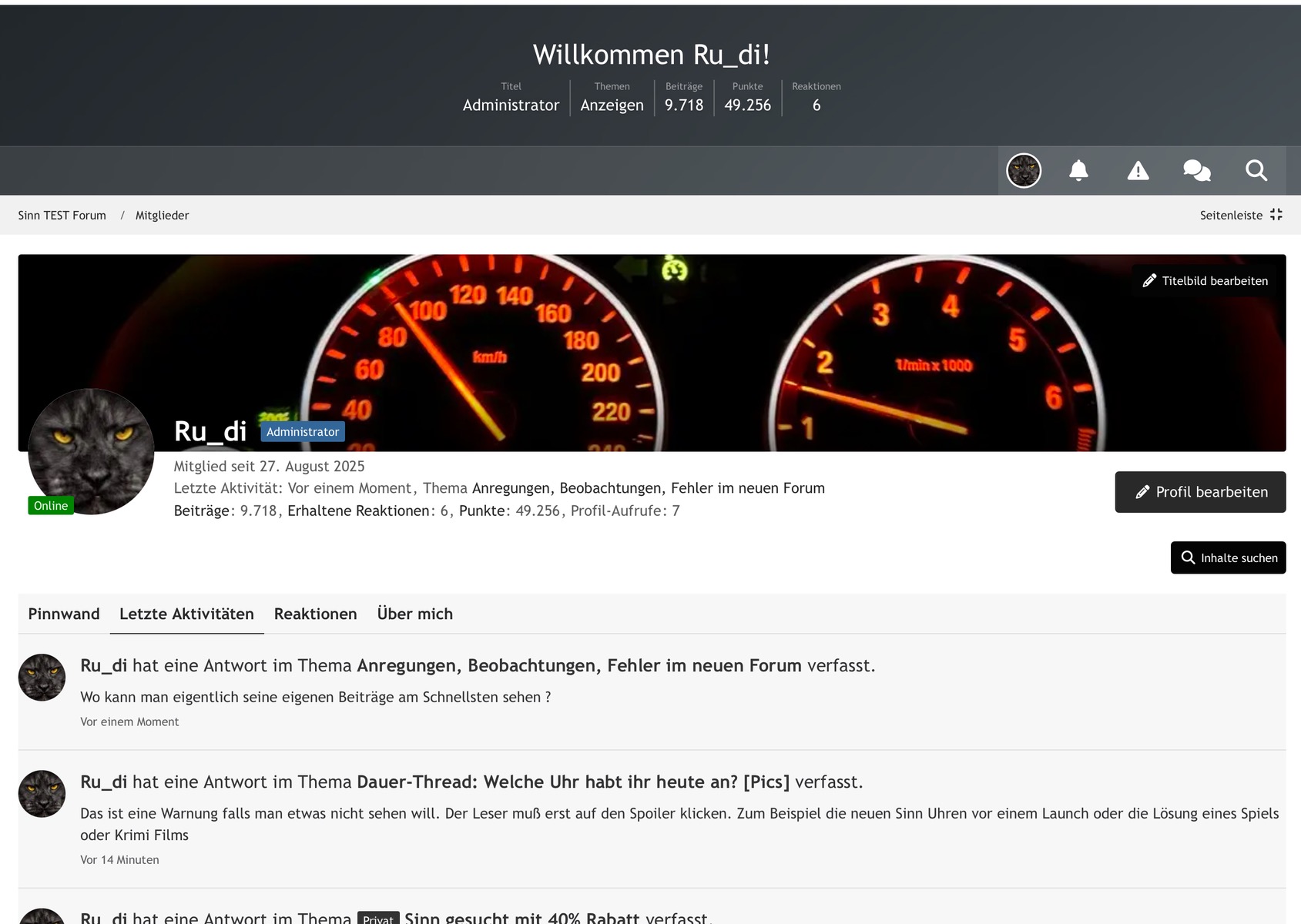
Task: Click the avatar beside the Dauer-Thread activity
Action: click(42, 794)
